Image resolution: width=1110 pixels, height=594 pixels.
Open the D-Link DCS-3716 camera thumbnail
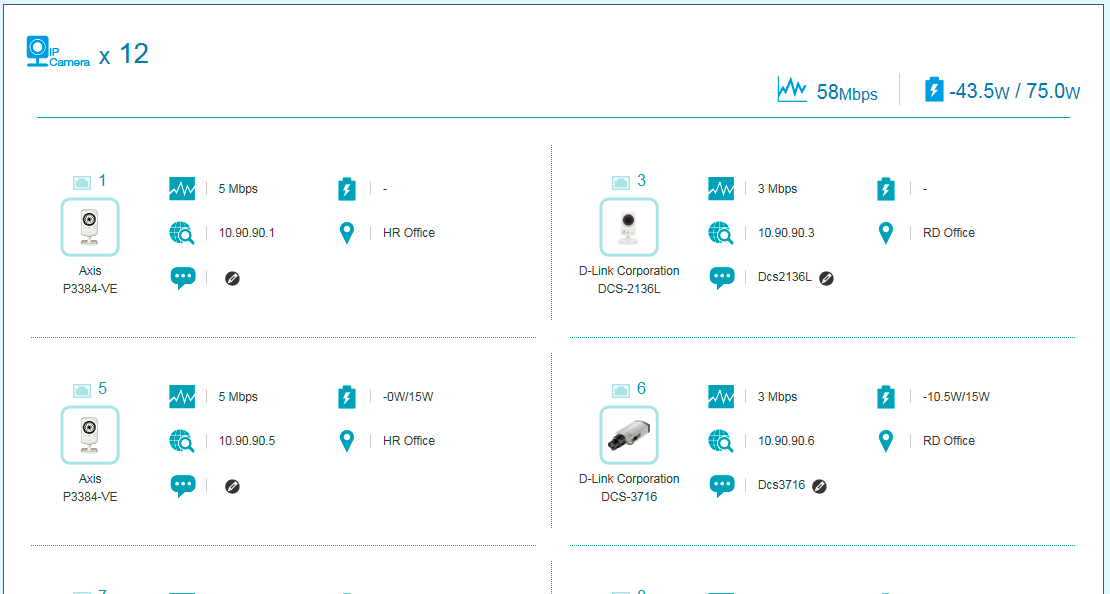pos(629,435)
